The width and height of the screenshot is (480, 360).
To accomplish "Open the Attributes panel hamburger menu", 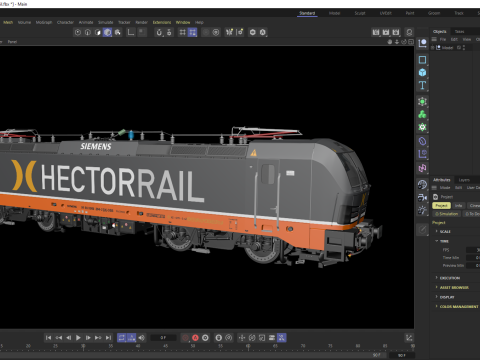I will (435, 188).
